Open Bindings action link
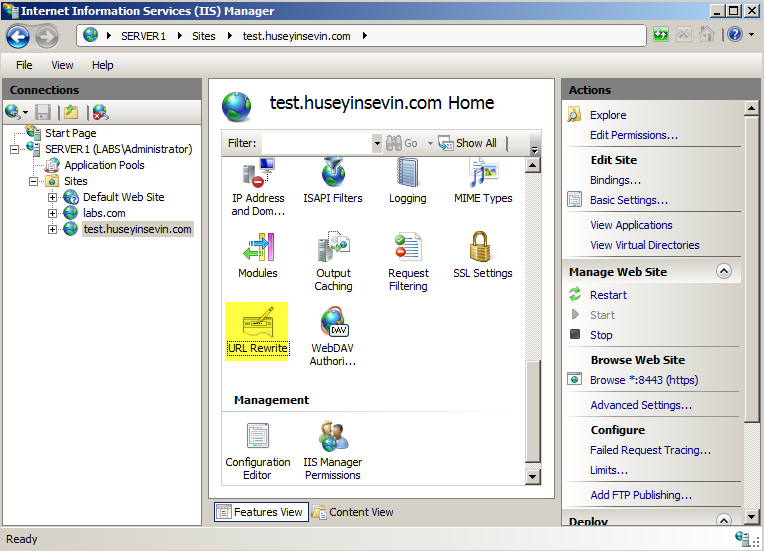 pyautogui.click(x=615, y=180)
